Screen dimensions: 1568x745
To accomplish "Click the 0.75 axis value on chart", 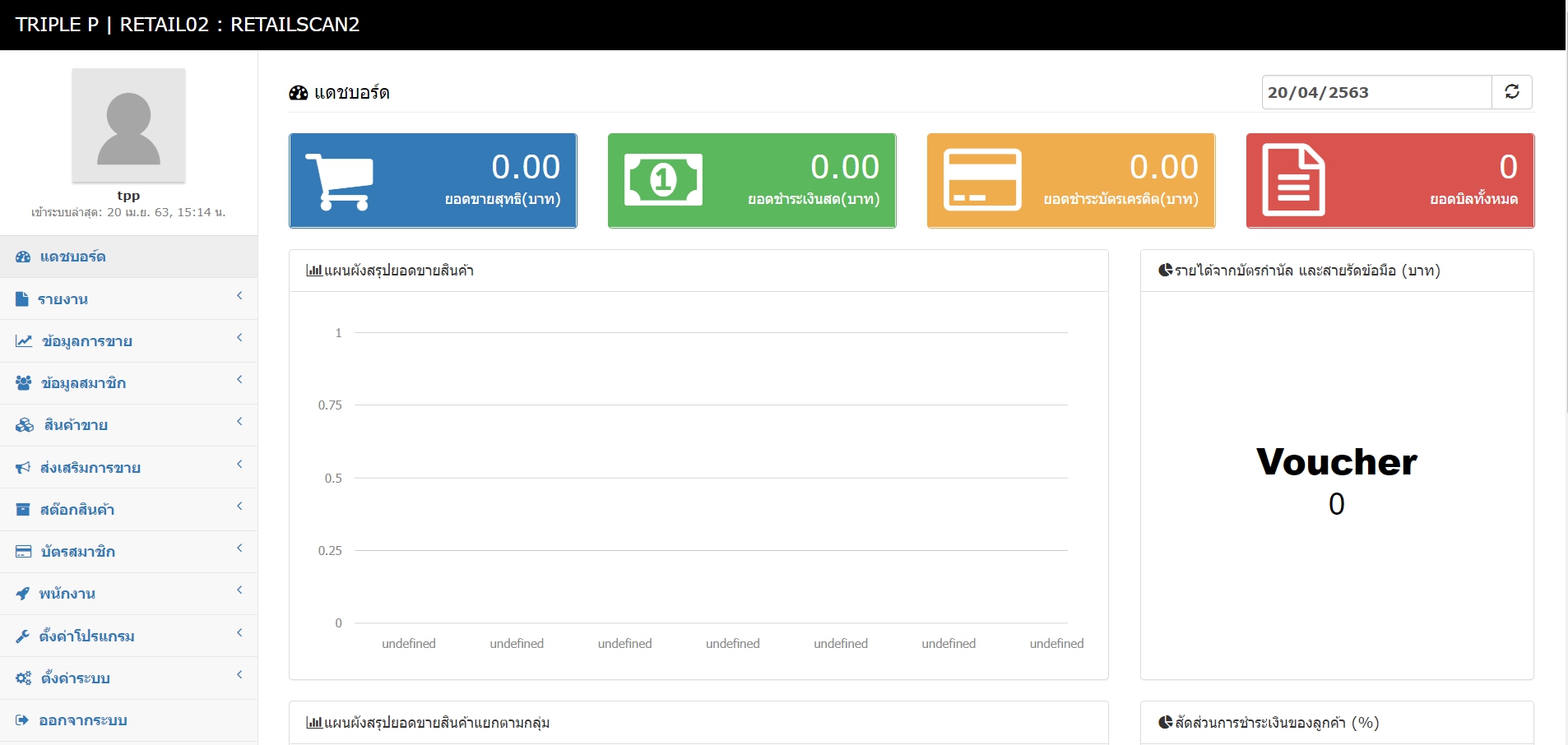I will 330,405.
